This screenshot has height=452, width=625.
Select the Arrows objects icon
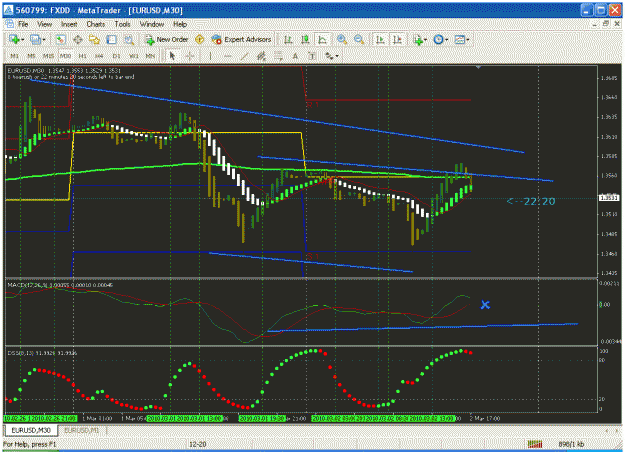pyautogui.click(x=329, y=56)
